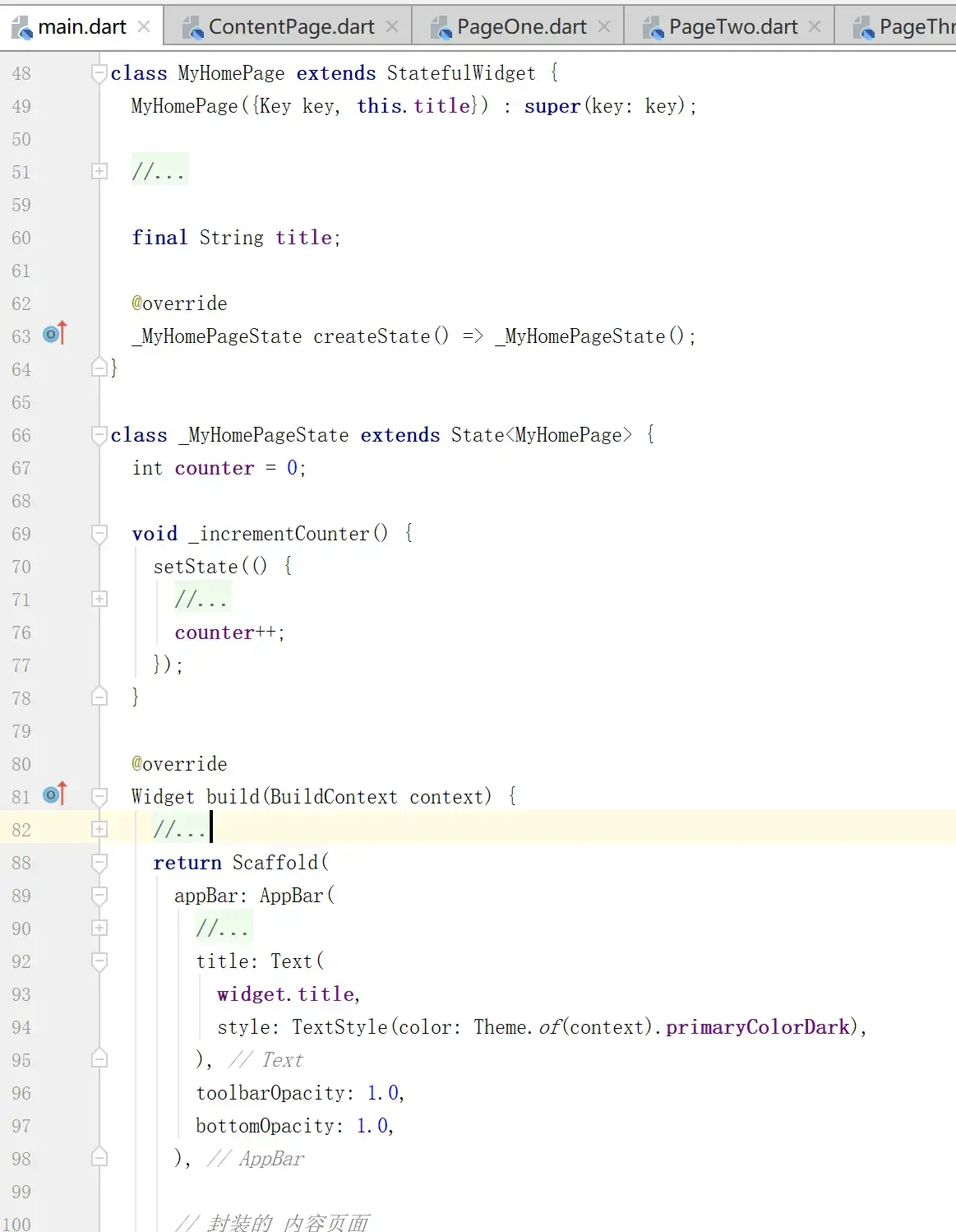Collapse the _MyHomePageState class at line 66
The height and width of the screenshot is (1232, 956).
99,435
